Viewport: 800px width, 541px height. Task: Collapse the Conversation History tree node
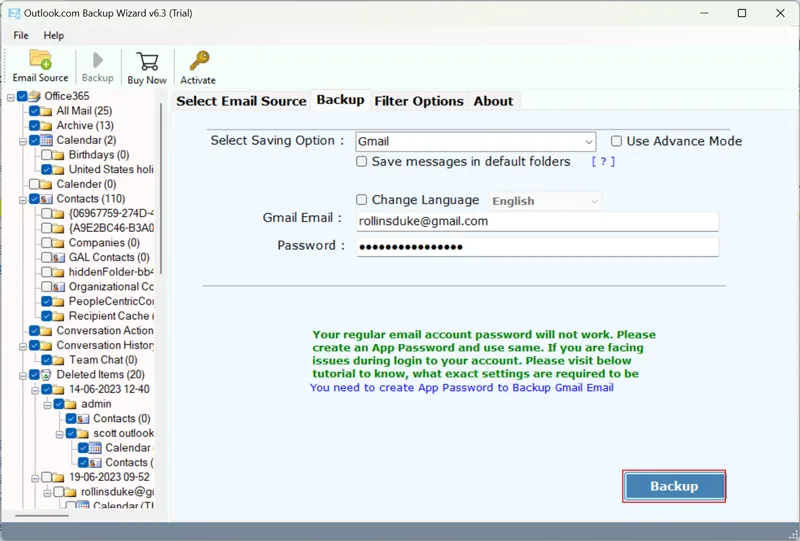click(x=23, y=346)
